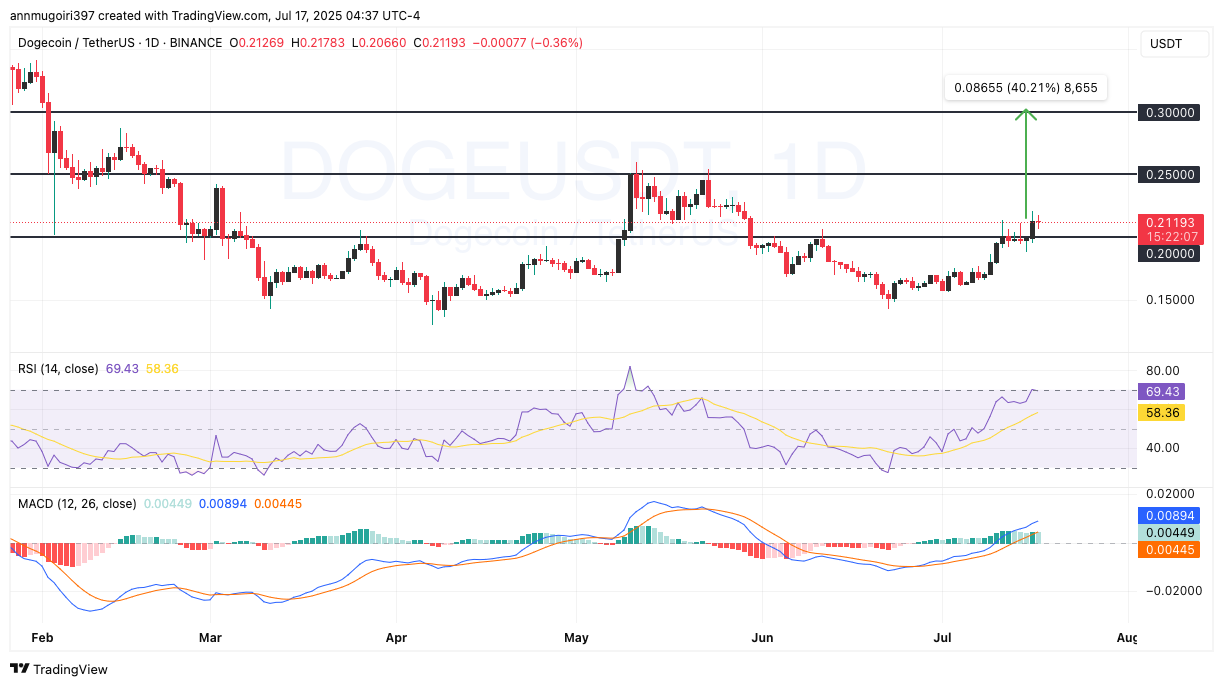Click the open price value O0.21269
This screenshot has width=1223, height=686.
point(257,43)
